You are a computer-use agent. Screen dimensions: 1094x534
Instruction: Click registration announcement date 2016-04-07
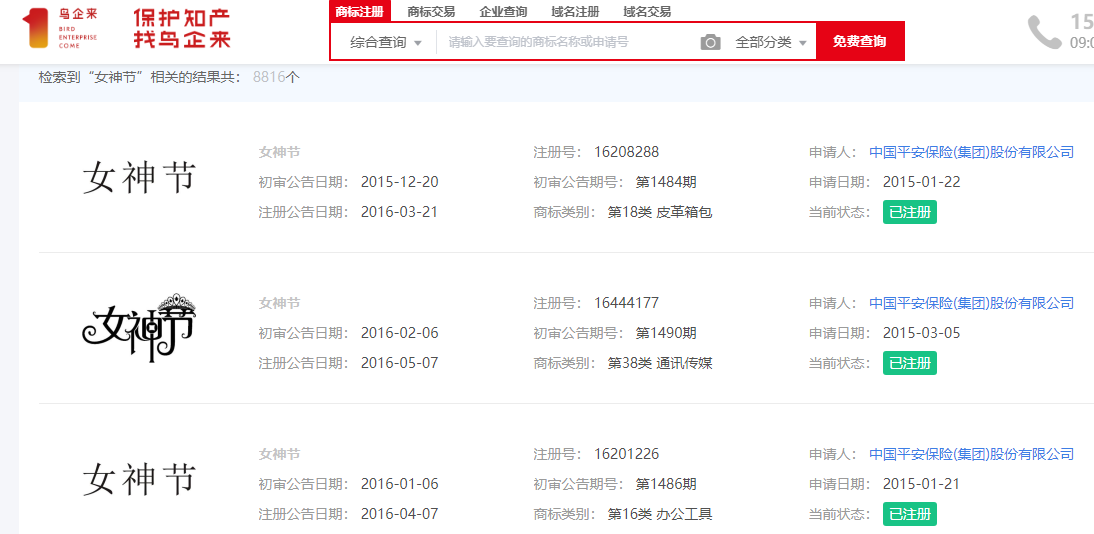[x=400, y=514]
